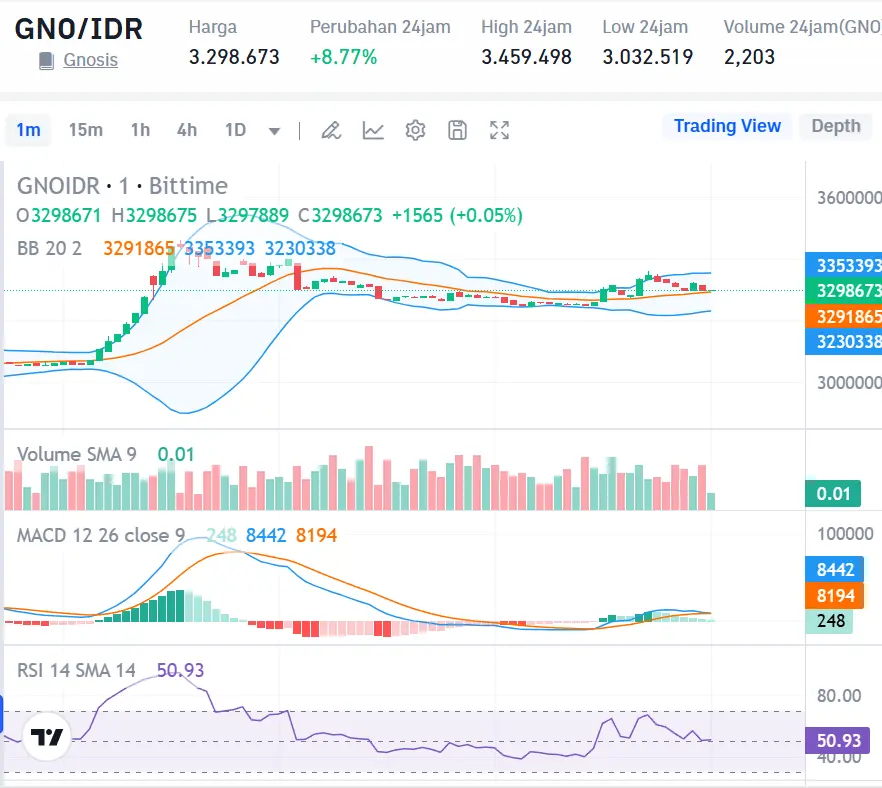The width and height of the screenshot is (882, 788).
Task: Select the 4h interval
Action: click(x=186, y=130)
